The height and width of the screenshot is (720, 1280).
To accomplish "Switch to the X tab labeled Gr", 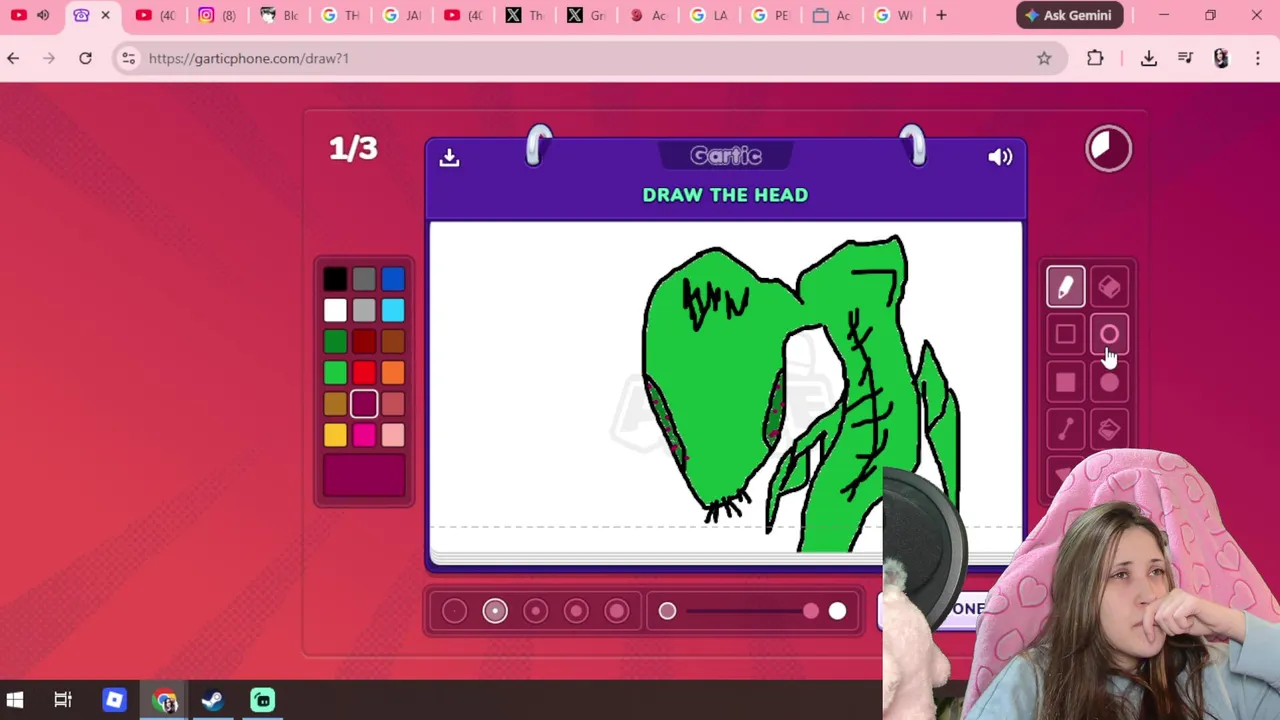I will [x=587, y=15].
